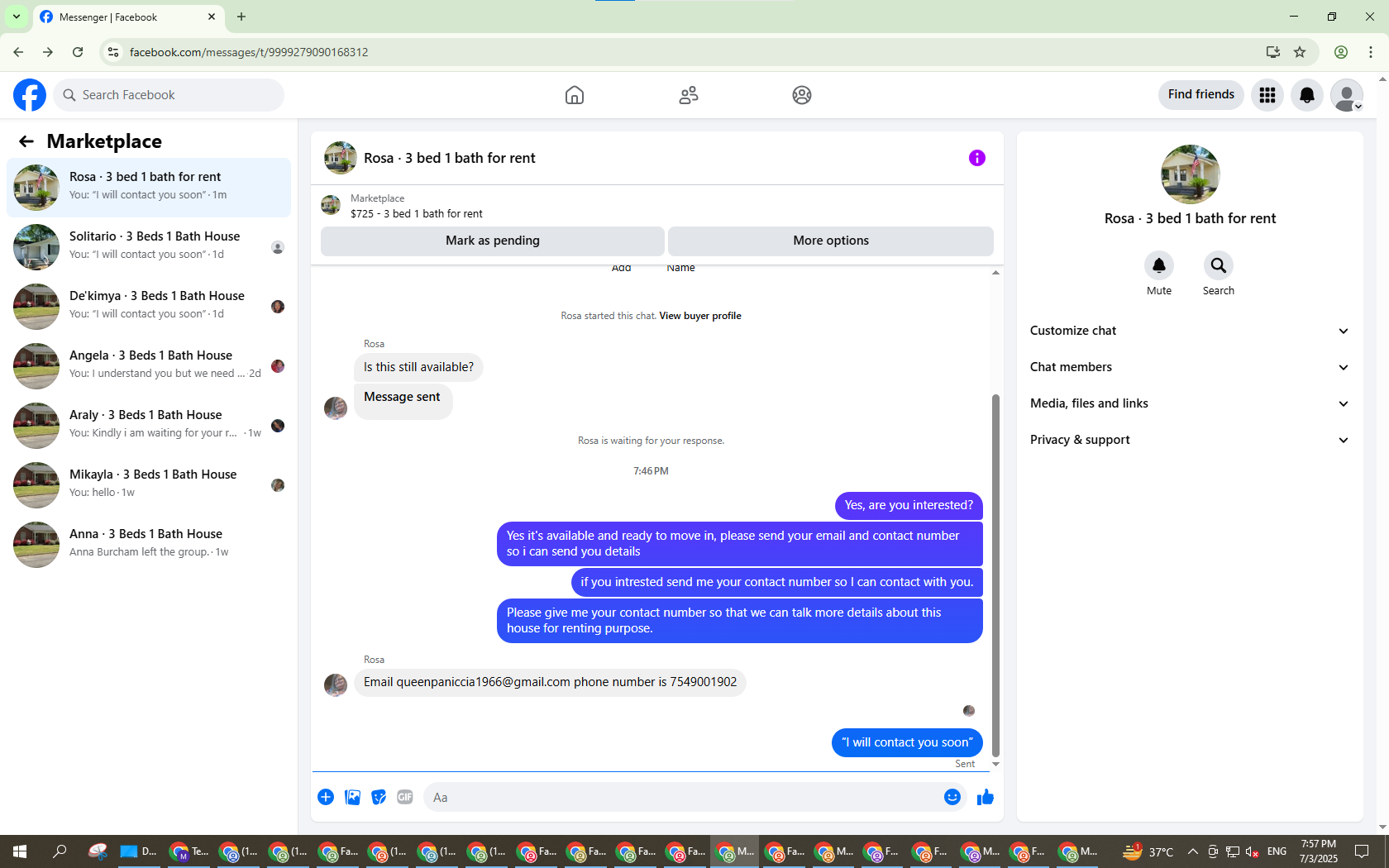The height and width of the screenshot is (868, 1389).
Task: Open Mikayla 3 Beds 1 Bath House chat
Action: click(x=149, y=485)
